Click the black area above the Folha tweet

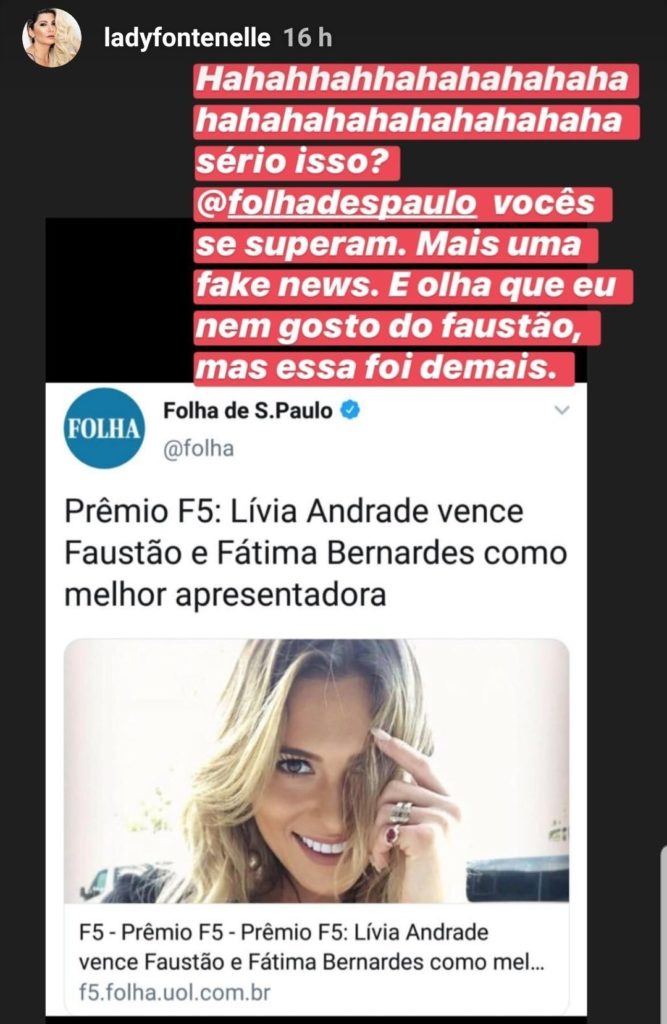coord(120,300)
